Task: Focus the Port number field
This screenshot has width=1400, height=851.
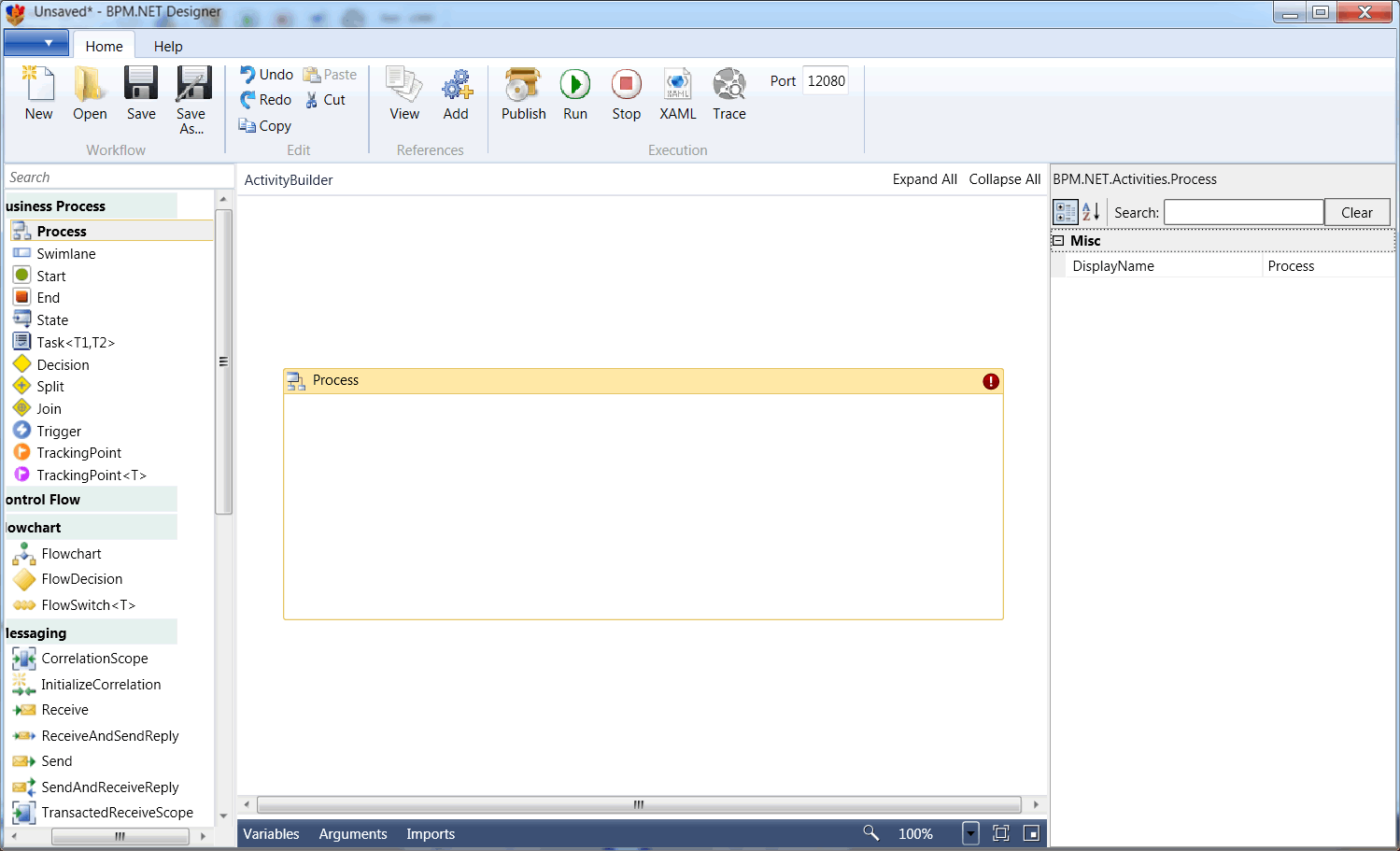Action: point(826,81)
